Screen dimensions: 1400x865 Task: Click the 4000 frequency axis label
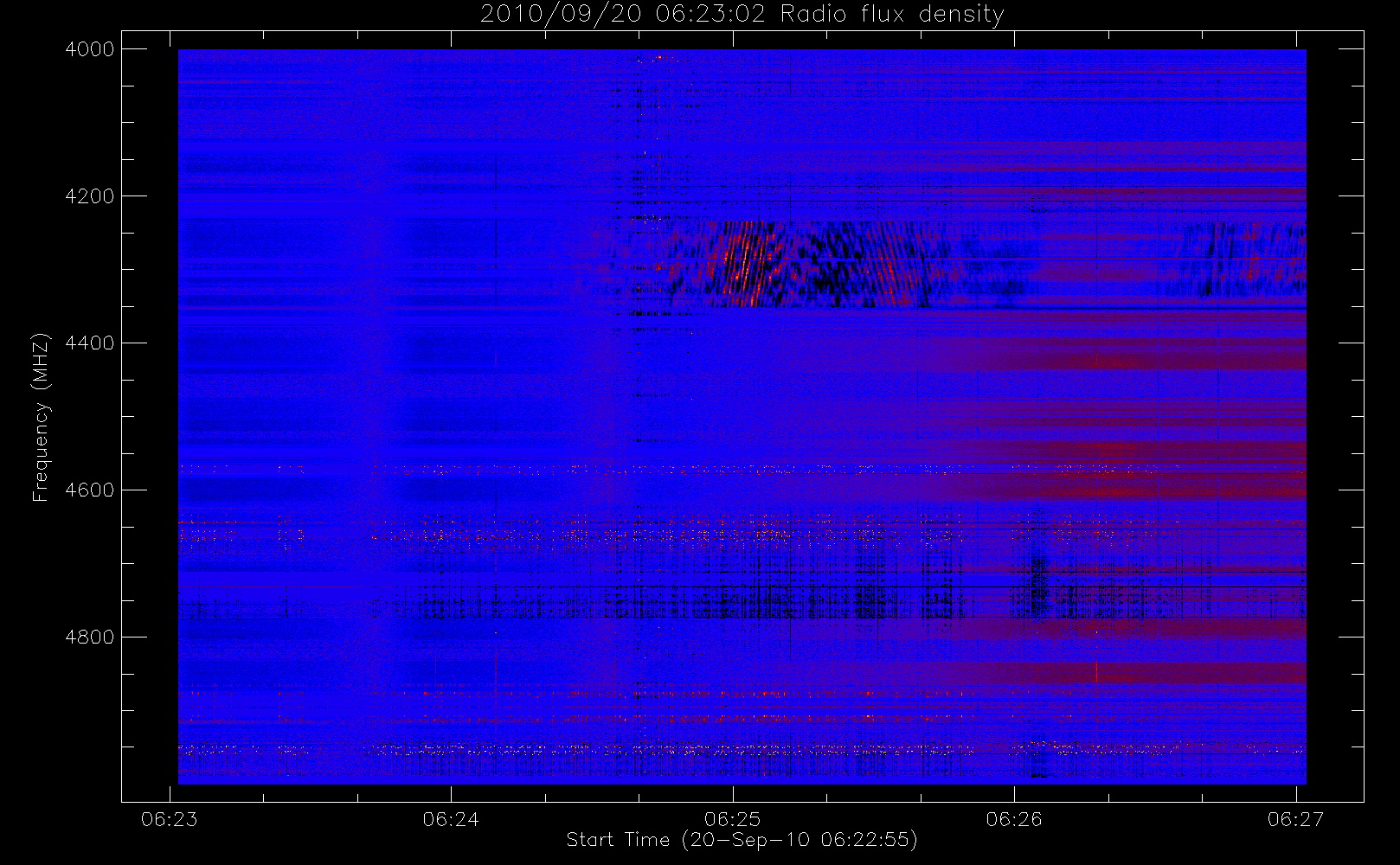(x=90, y=49)
